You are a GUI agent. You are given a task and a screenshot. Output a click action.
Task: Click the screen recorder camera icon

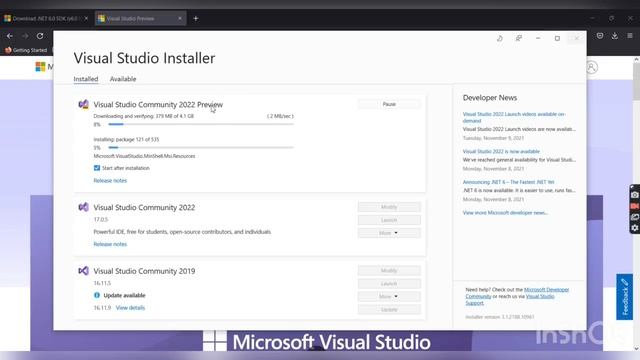(x=635, y=195)
